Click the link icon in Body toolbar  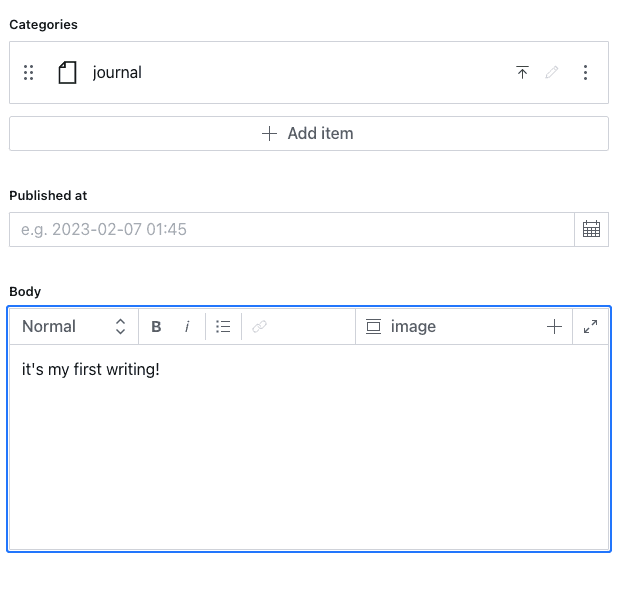tap(259, 326)
